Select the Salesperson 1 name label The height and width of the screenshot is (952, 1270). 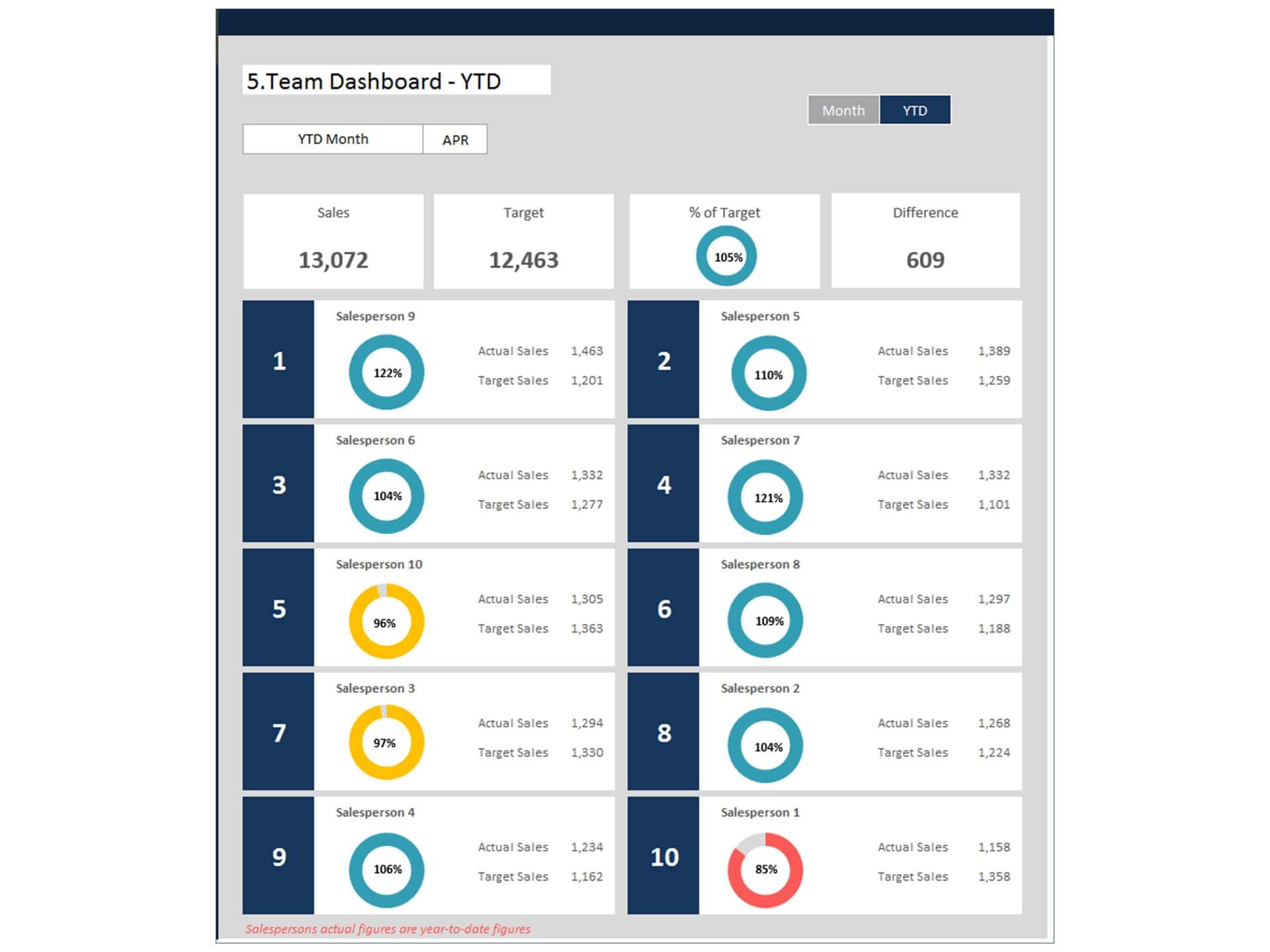point(760,813)
